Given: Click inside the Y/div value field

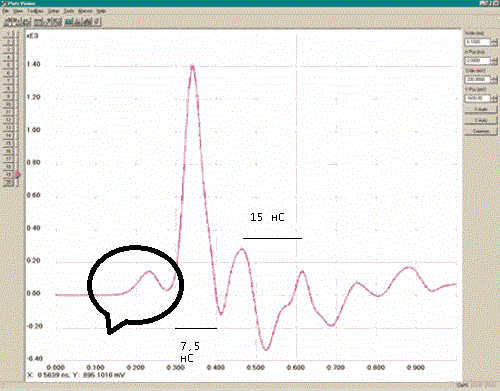Looking at the screenshot, I should pos(477,79).
